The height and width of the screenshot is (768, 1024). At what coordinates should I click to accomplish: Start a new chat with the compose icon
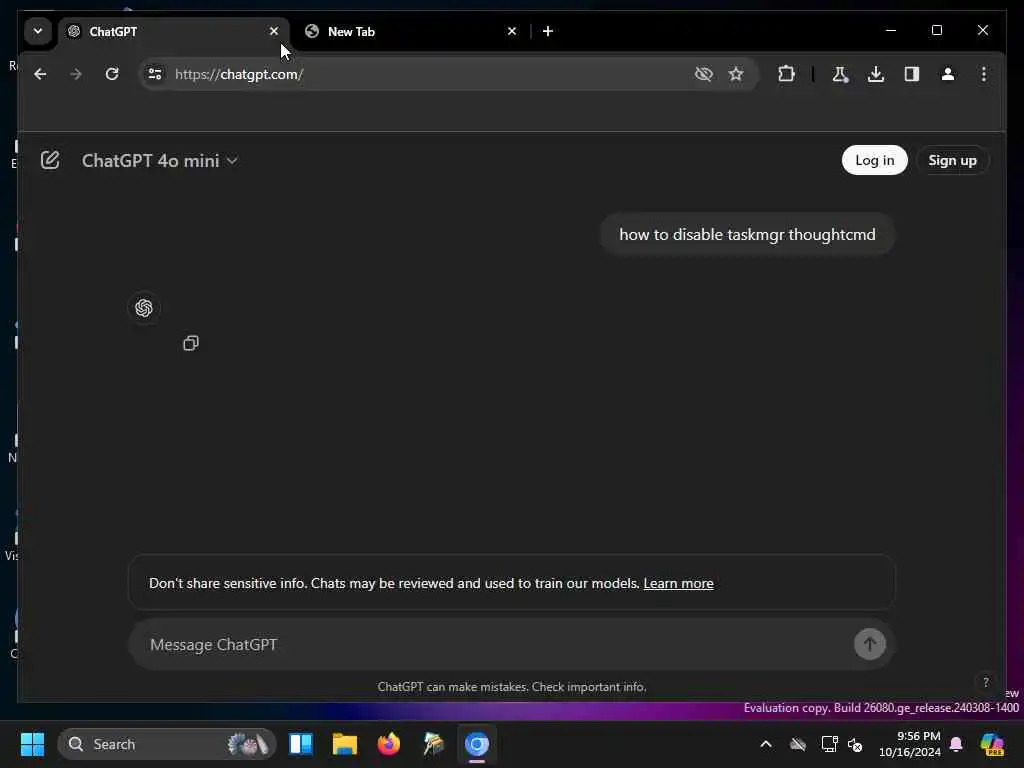tap(50, 160)
